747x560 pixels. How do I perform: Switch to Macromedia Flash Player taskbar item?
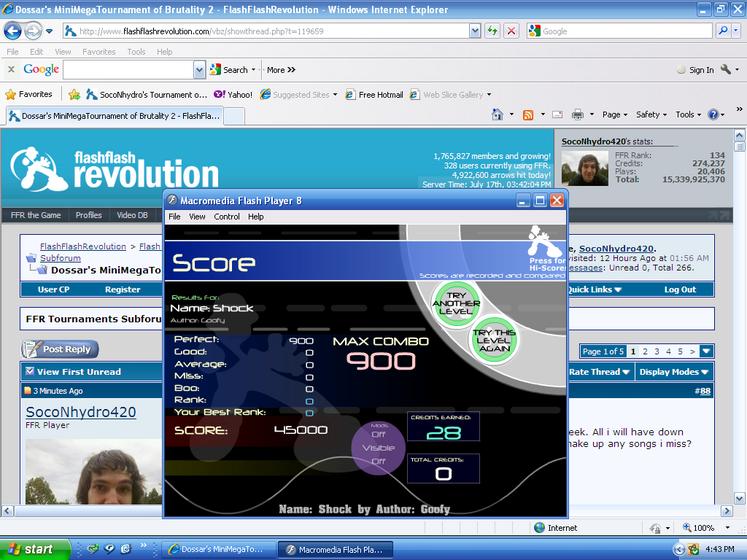pos(335,550)
